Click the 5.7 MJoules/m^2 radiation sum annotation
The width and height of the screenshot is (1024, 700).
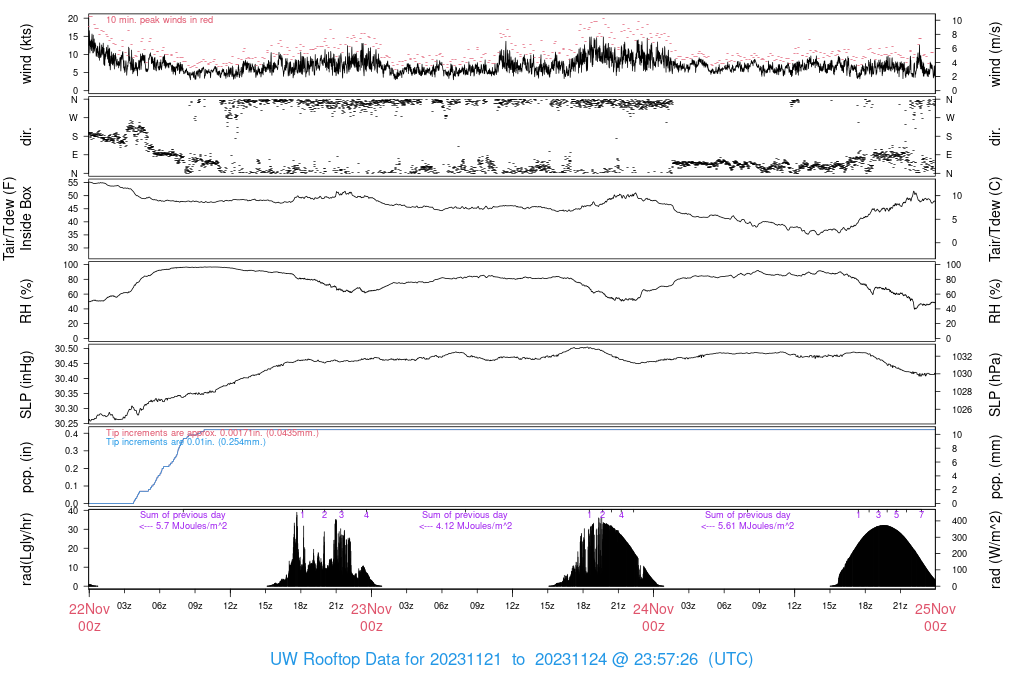[x=184, y=526]
